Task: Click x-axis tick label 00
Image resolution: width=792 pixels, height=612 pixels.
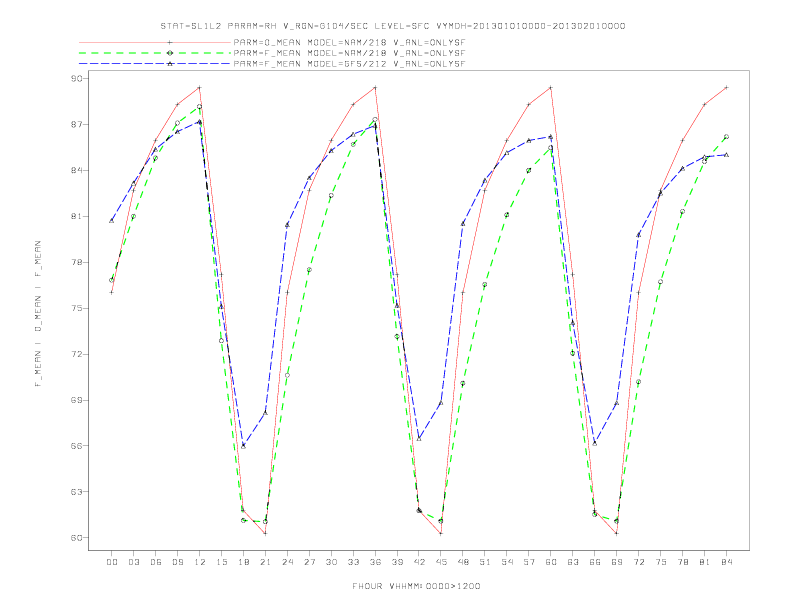Action: (x=112, y=562)
